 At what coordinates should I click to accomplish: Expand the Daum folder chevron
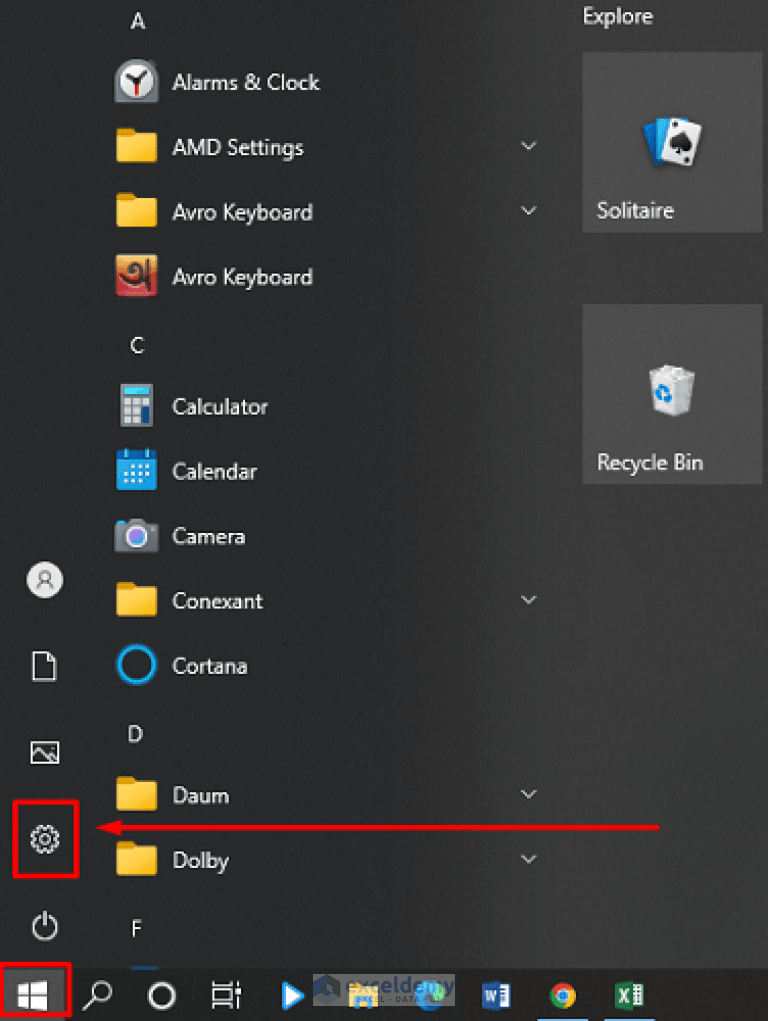click(x=529, y=794)
